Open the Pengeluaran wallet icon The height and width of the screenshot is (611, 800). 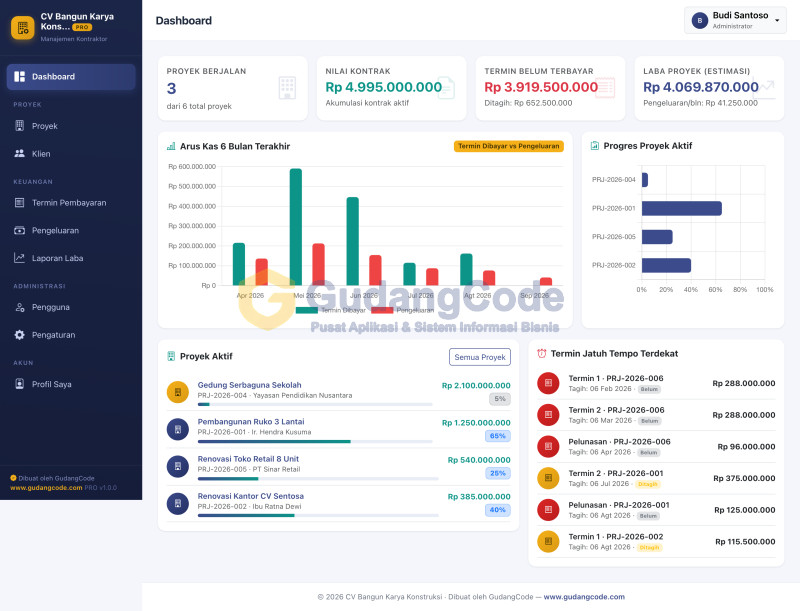click(19, 231)
